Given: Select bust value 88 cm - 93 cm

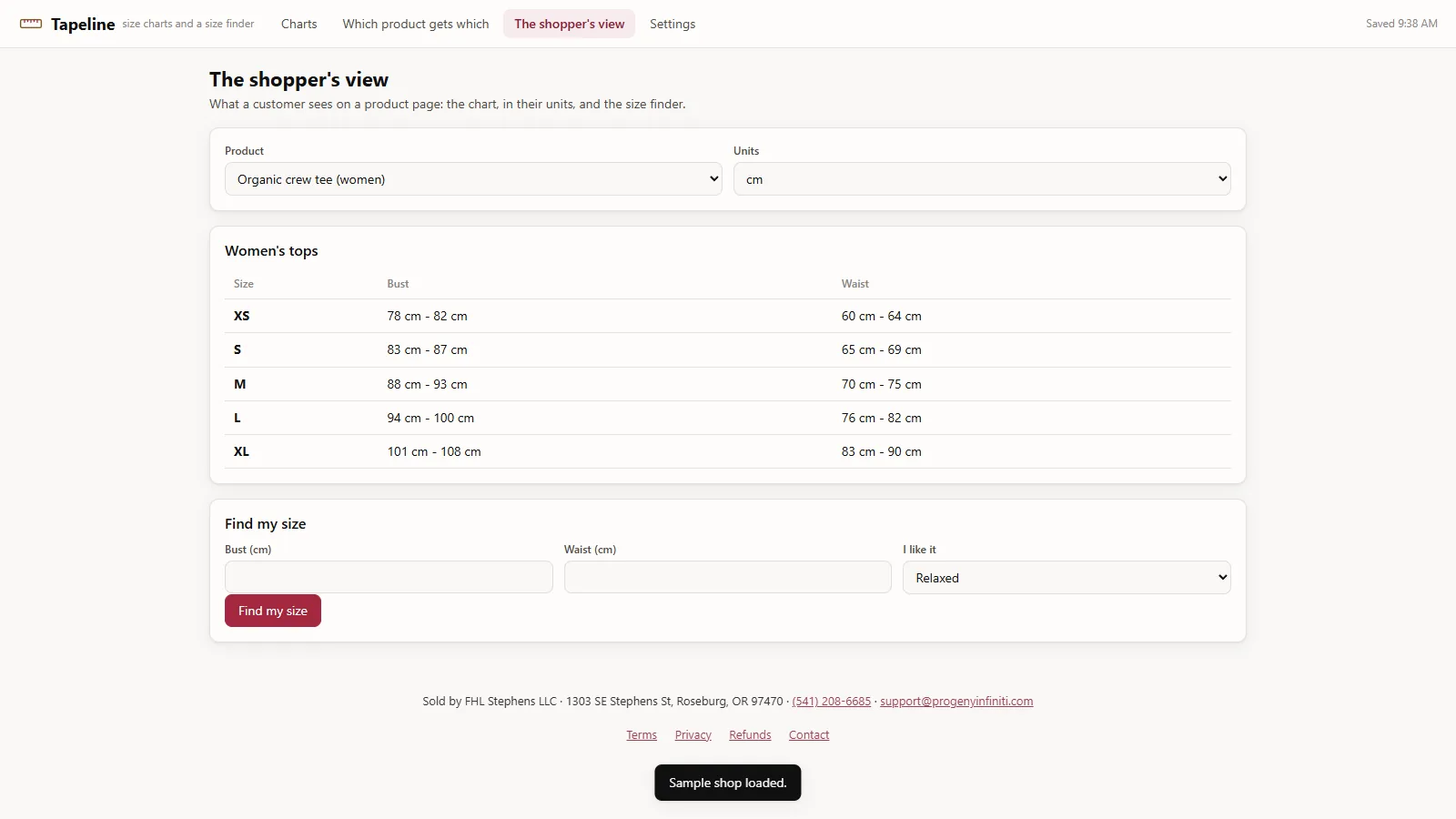Looking at the screenshot, I should (427, 384).
